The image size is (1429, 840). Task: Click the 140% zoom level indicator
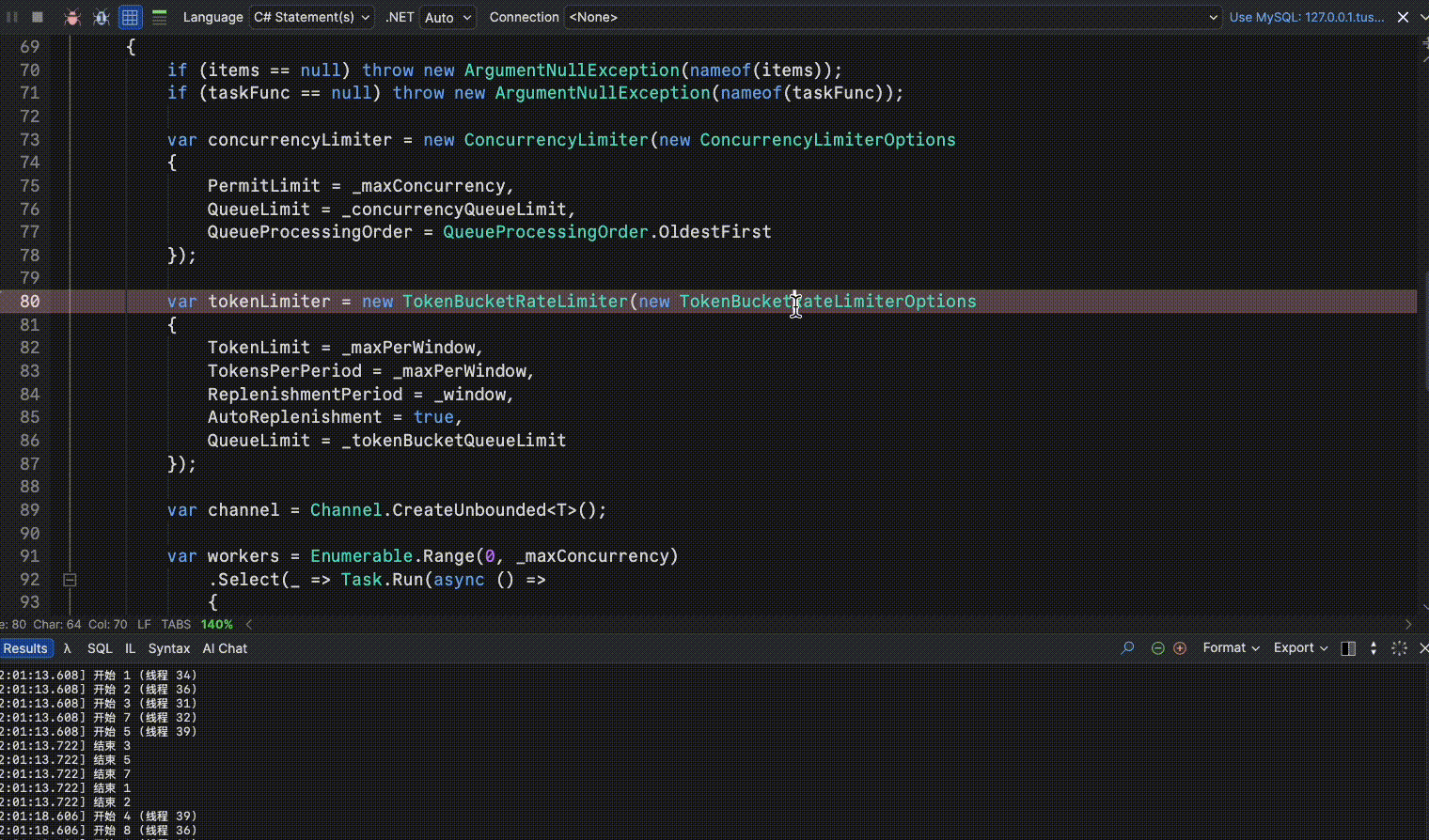pos(216,624)
